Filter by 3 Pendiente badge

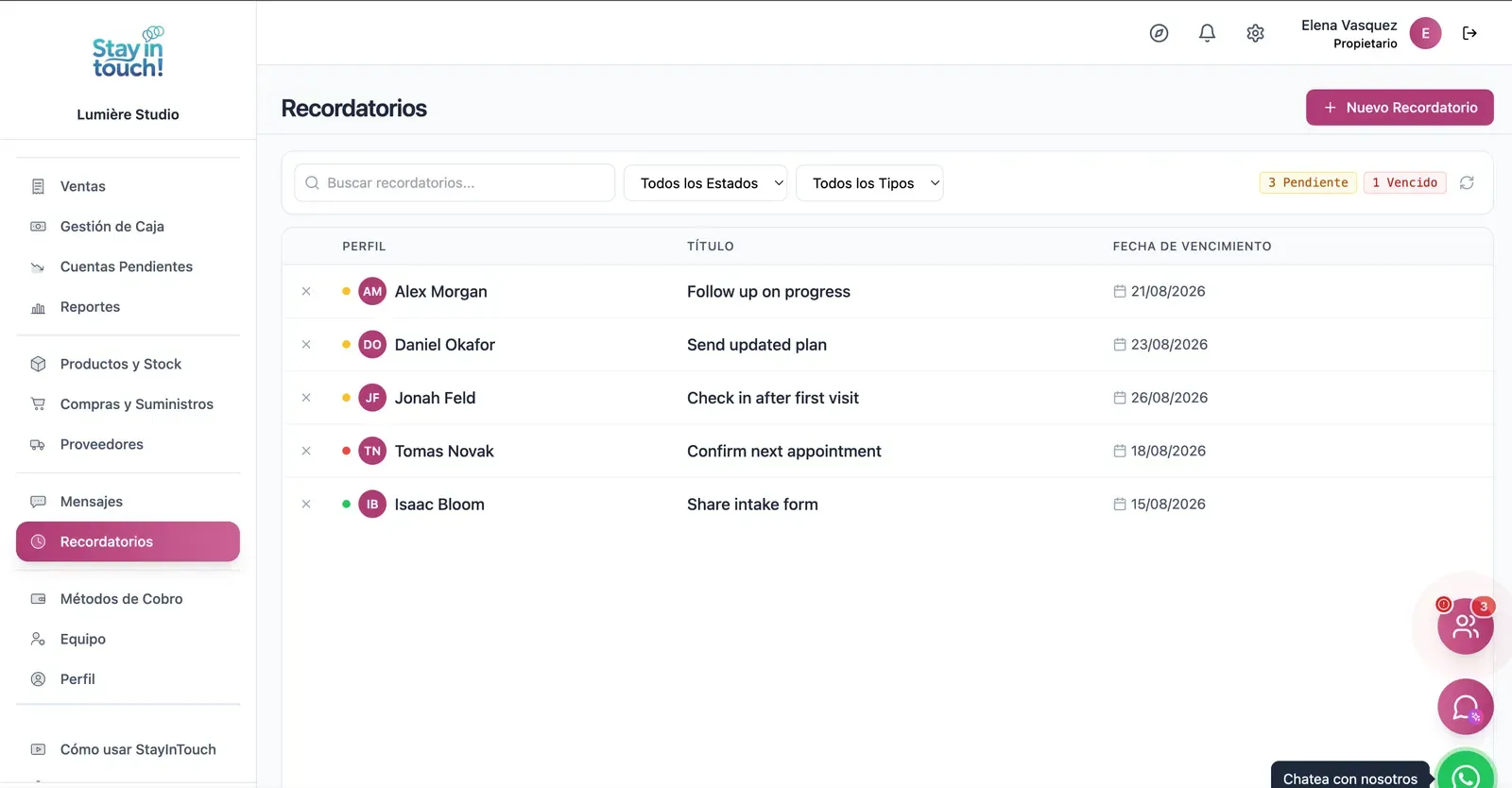(1308, 182)
